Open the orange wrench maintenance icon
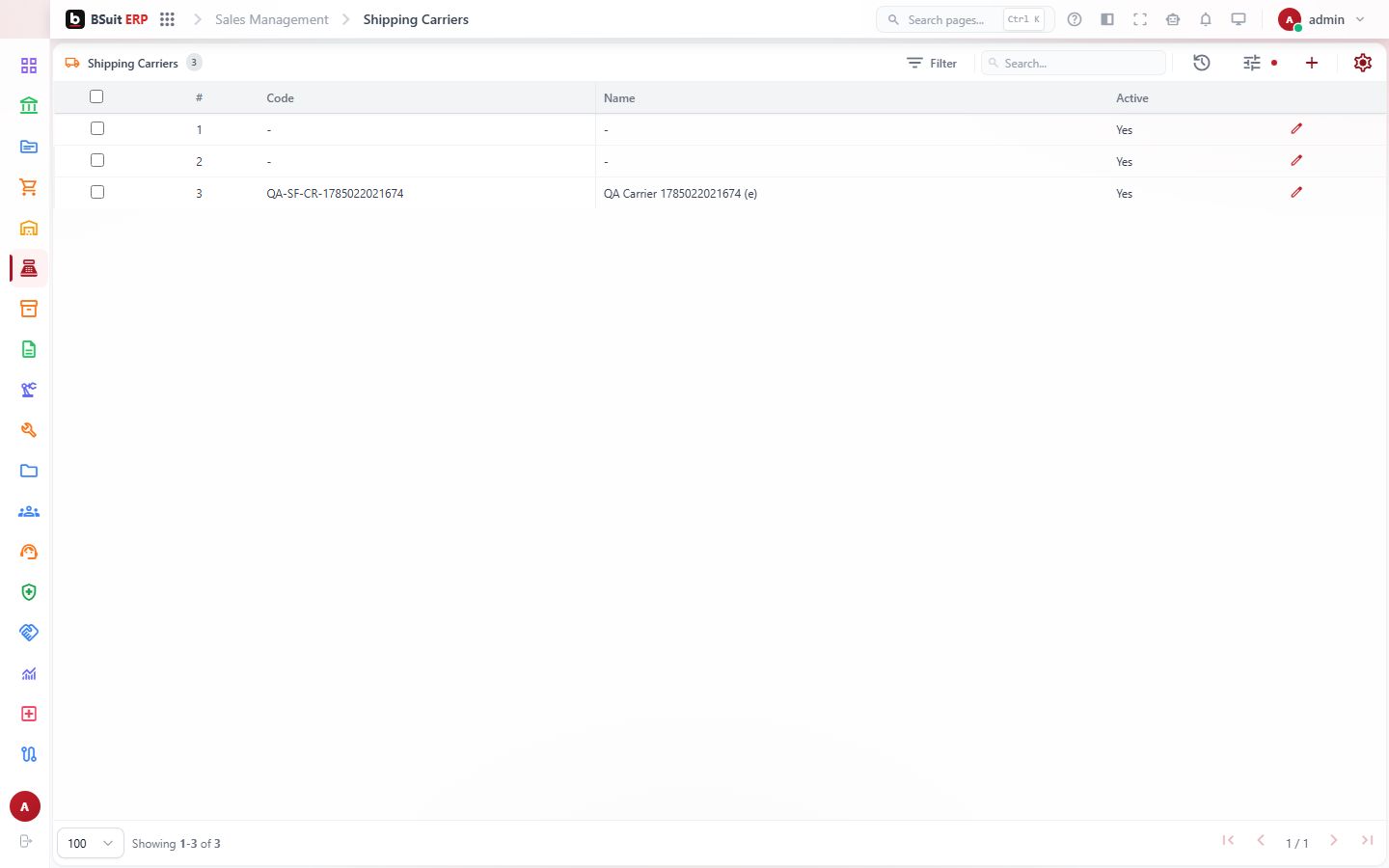This screenshot has height=868, width=1389. click(29, 430)
